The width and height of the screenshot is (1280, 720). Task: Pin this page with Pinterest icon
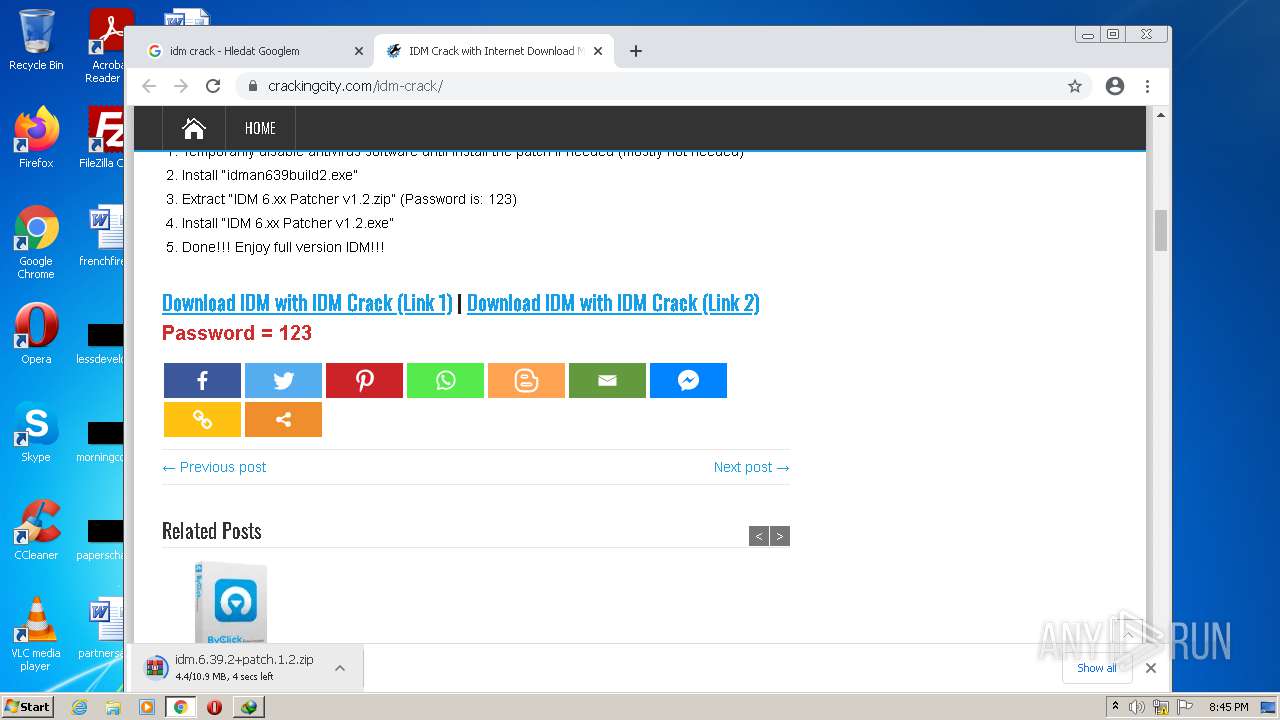point(364,380)
